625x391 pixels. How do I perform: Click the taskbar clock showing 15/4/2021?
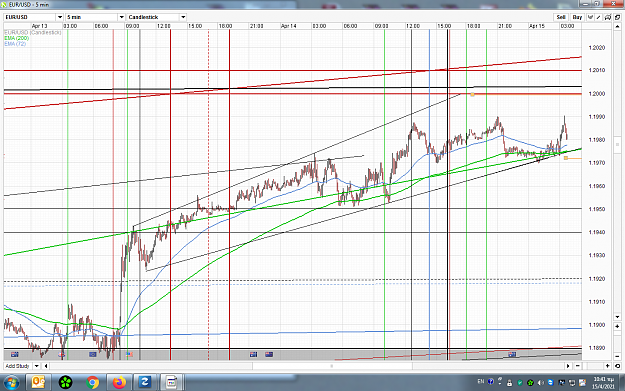(603, 383)
